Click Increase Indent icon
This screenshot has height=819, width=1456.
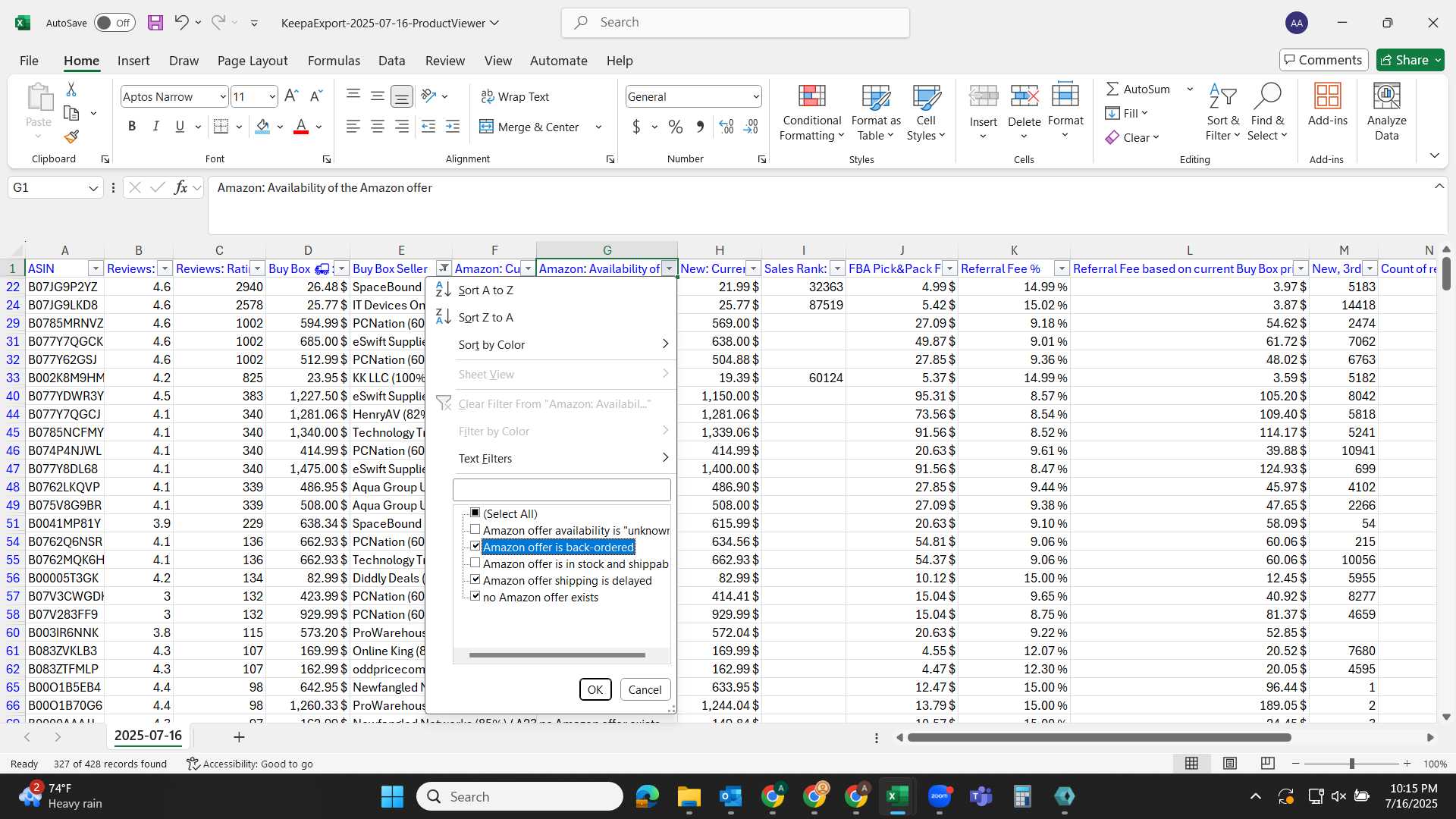point(453,127)
